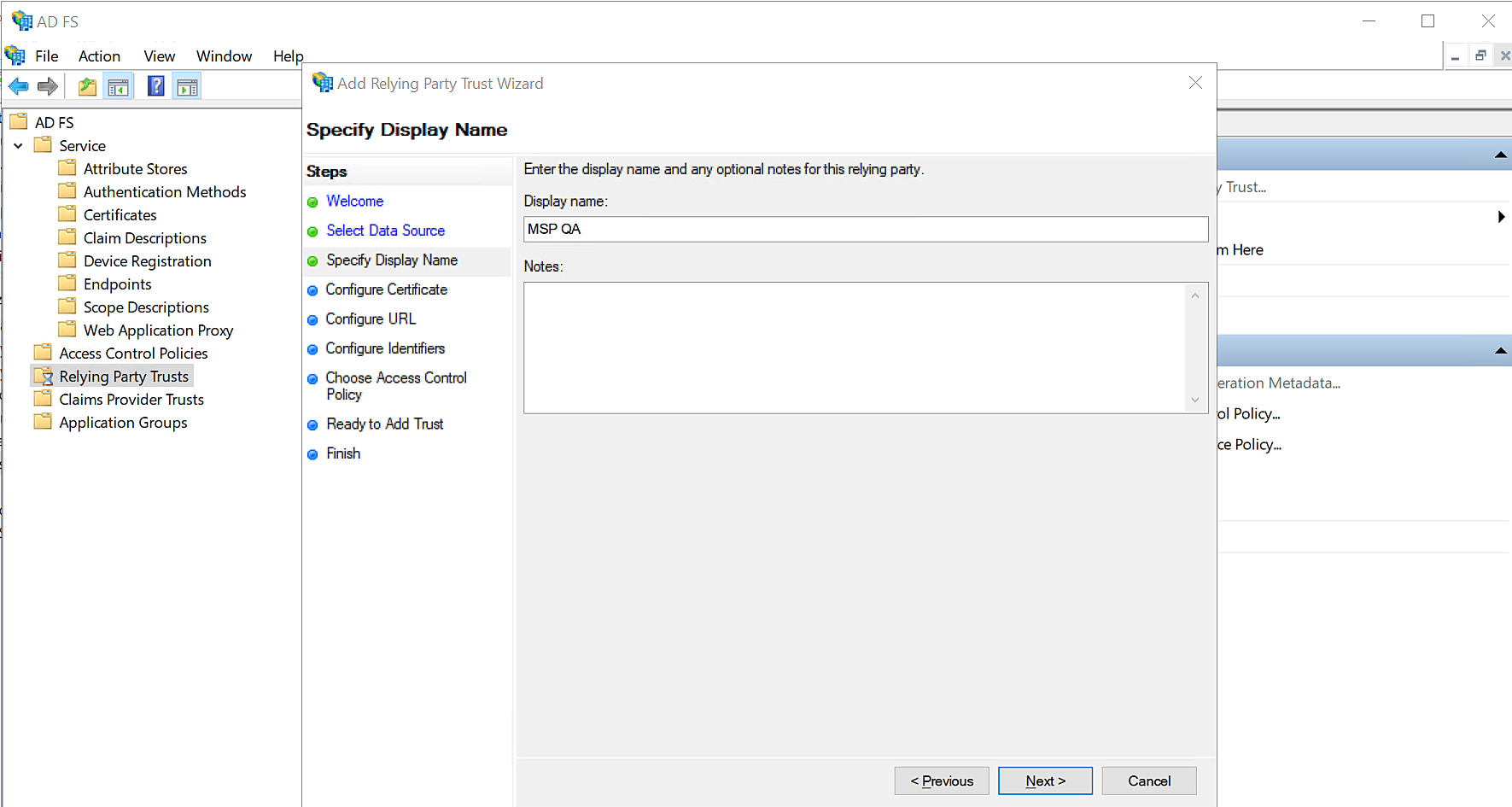Open the Action menu

coord(99,56)
